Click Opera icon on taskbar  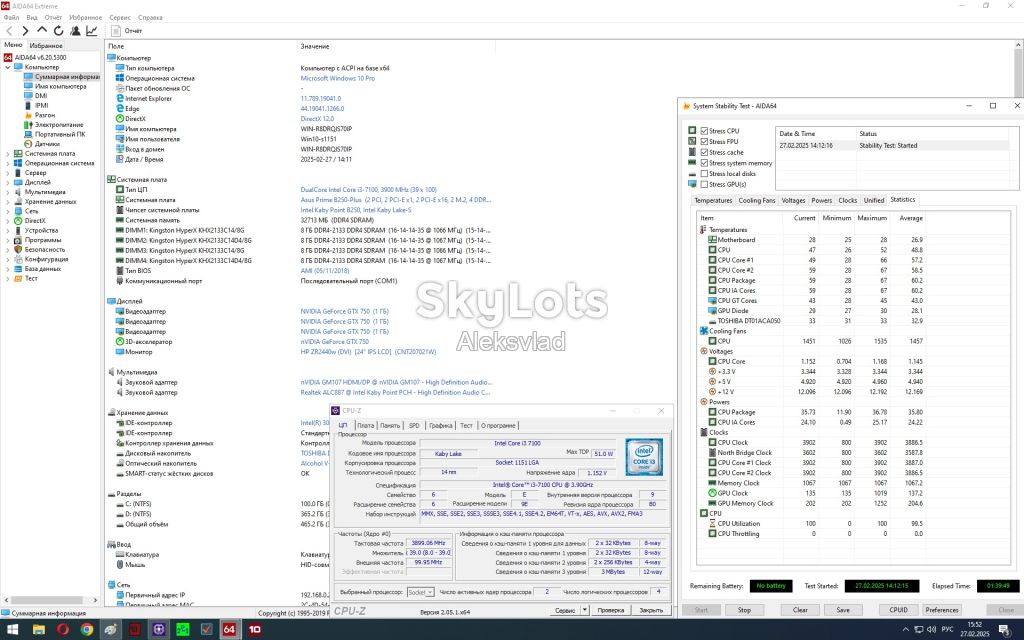tap(63, 630)
